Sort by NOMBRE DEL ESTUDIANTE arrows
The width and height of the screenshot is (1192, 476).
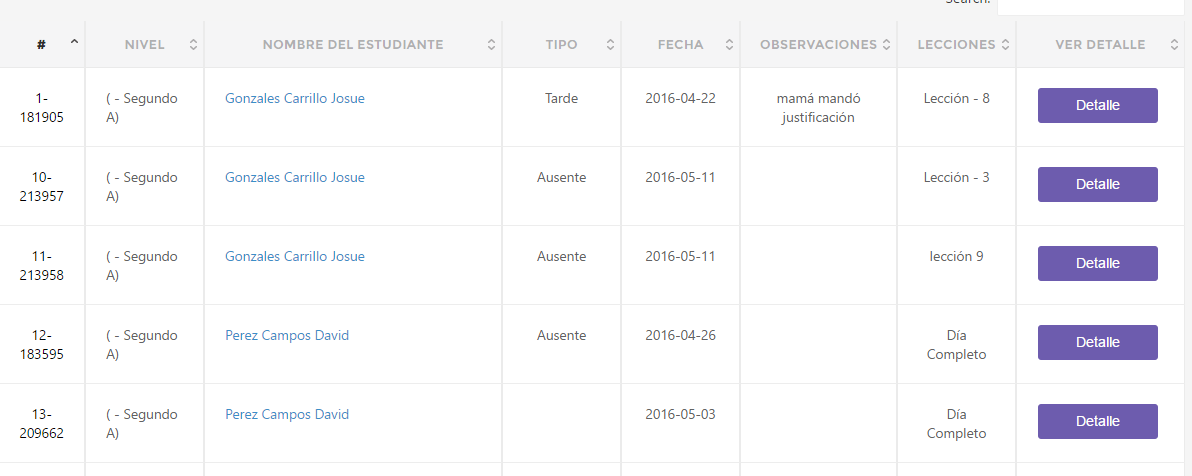[491, 45]
